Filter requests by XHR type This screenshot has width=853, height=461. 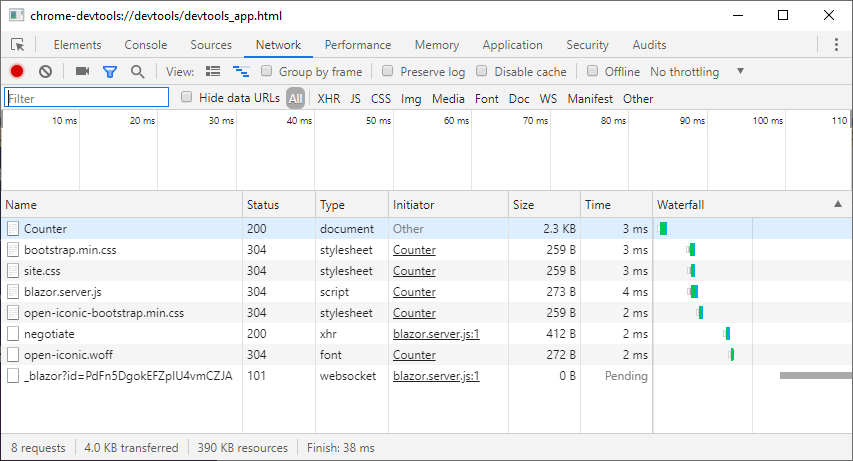(x=328, y=98)
